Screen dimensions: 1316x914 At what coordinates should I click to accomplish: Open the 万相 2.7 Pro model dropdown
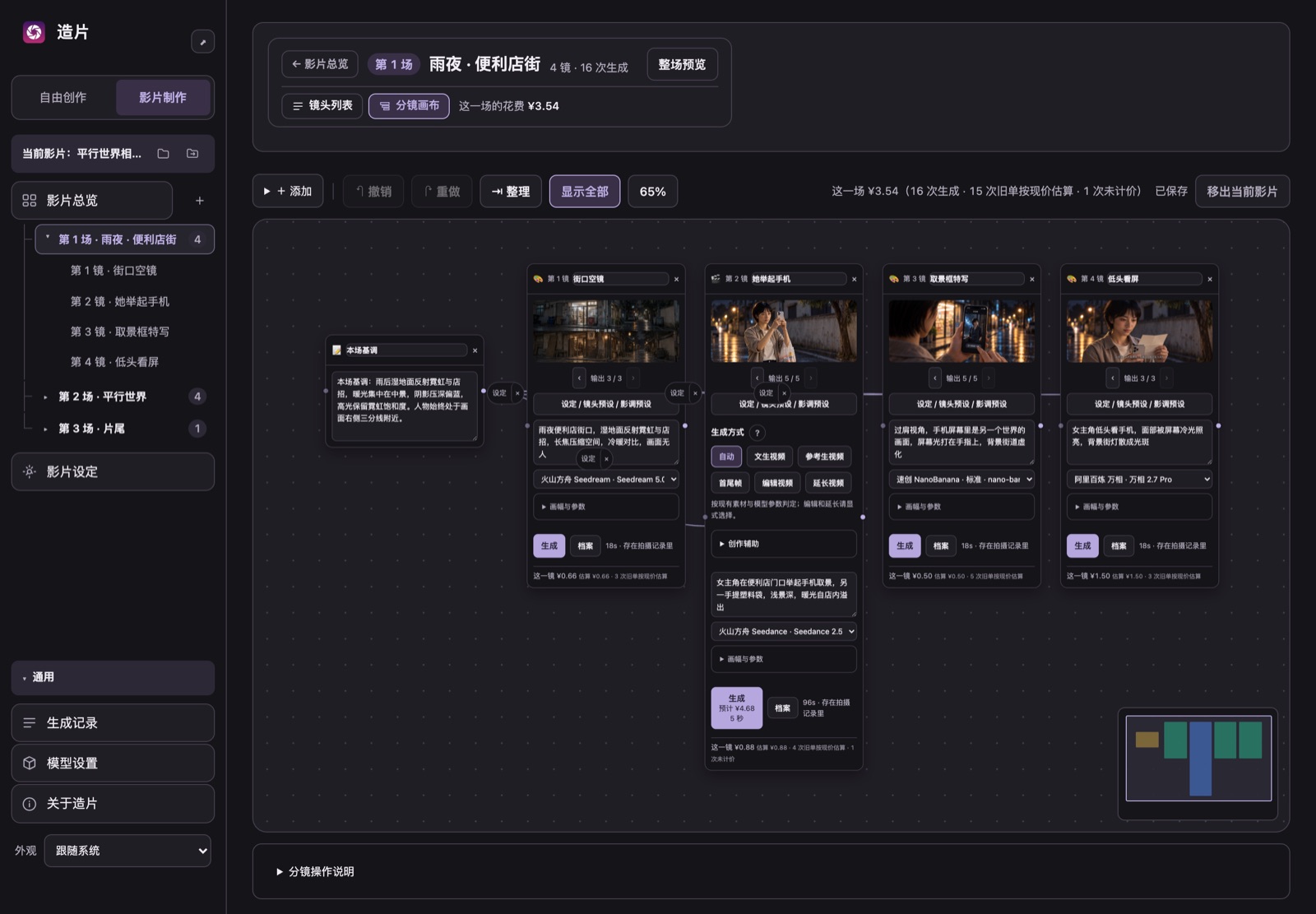(x=1139, y=480)
